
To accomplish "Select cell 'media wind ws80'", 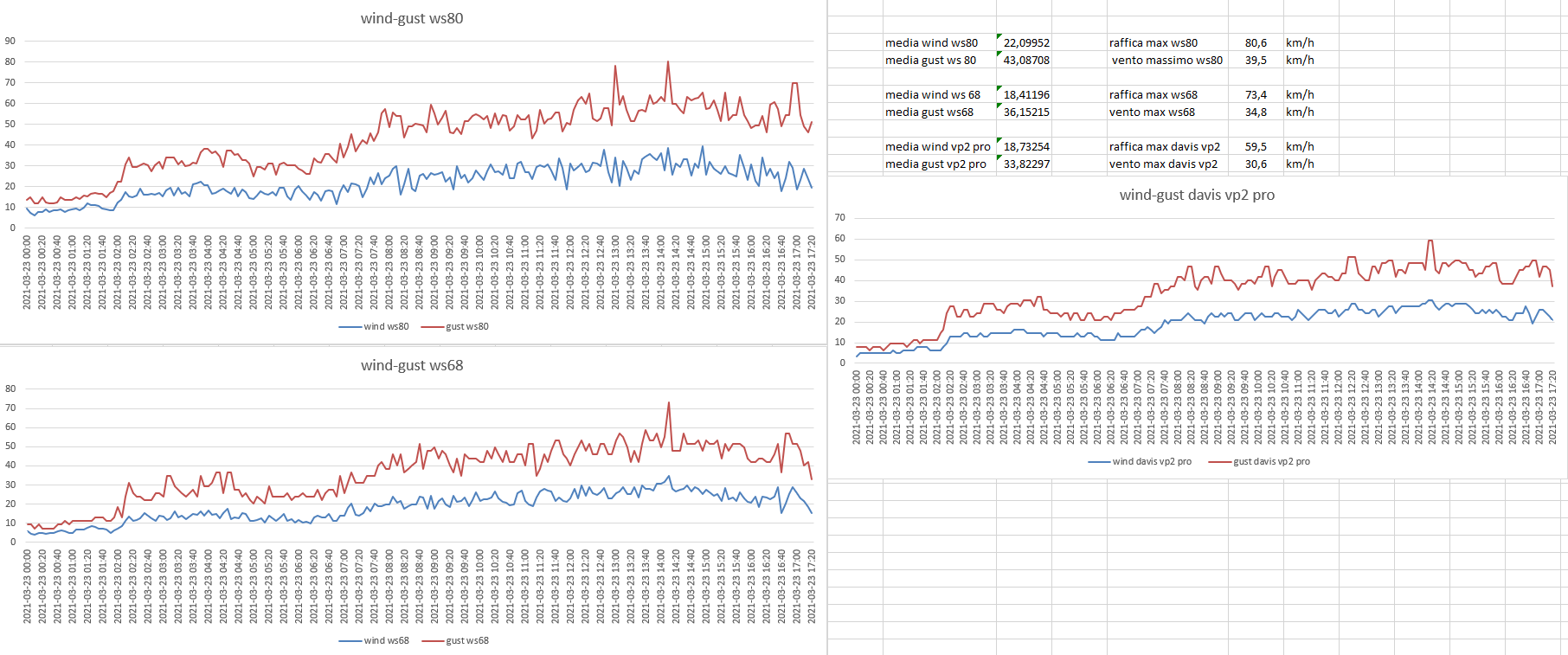I will tap(940, 42).
